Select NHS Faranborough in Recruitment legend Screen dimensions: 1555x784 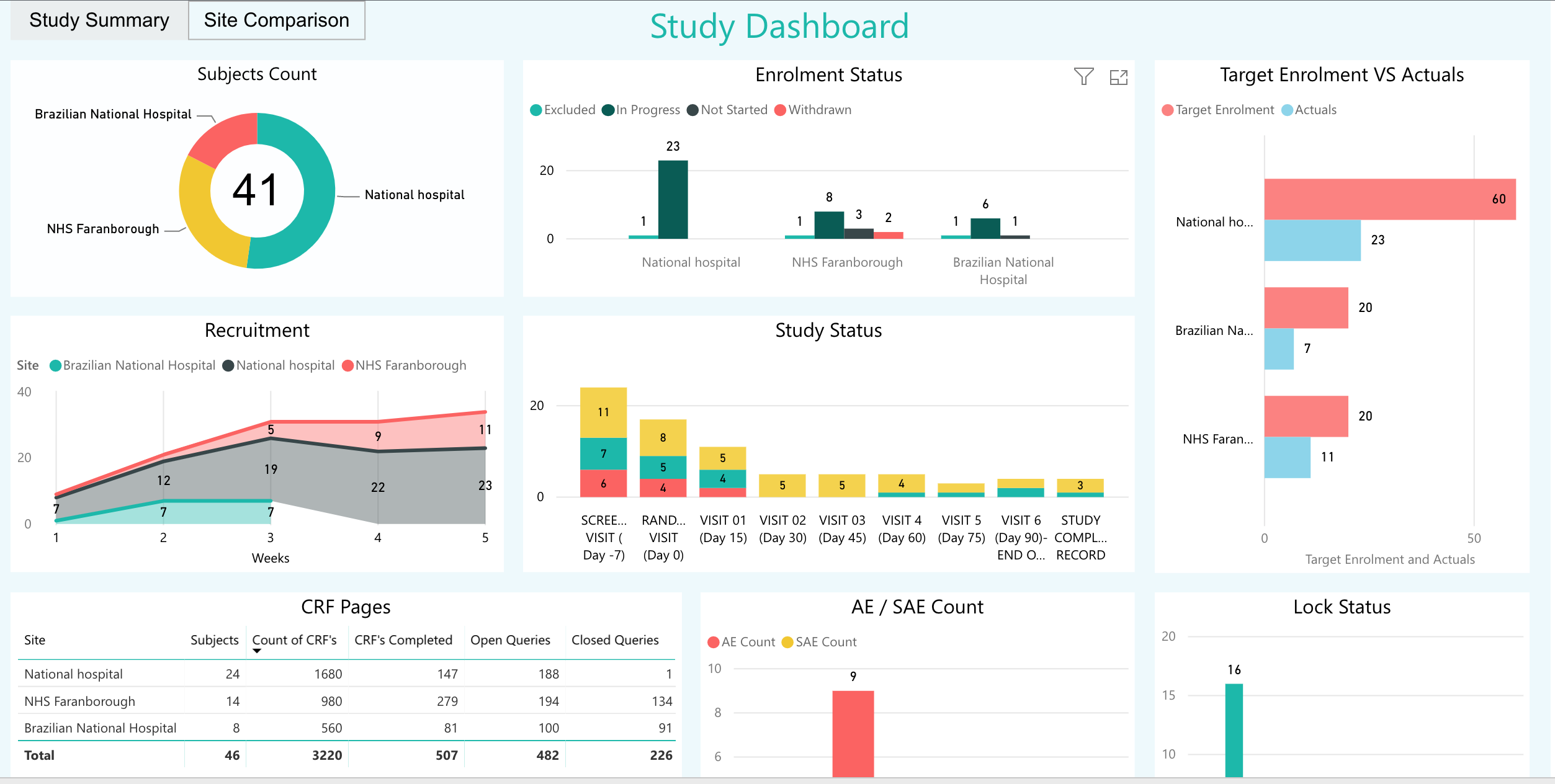click(x=404, y=365)
